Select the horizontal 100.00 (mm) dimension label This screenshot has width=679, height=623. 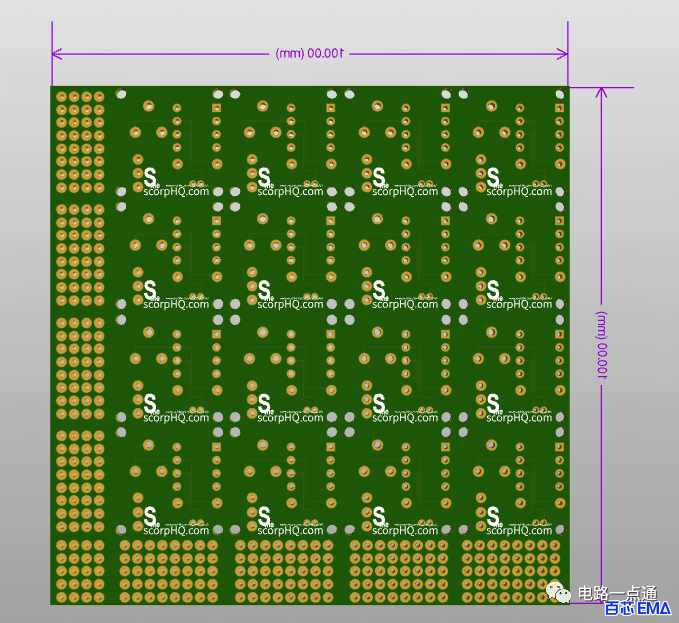pyautogui.click(x=310, y=54)
